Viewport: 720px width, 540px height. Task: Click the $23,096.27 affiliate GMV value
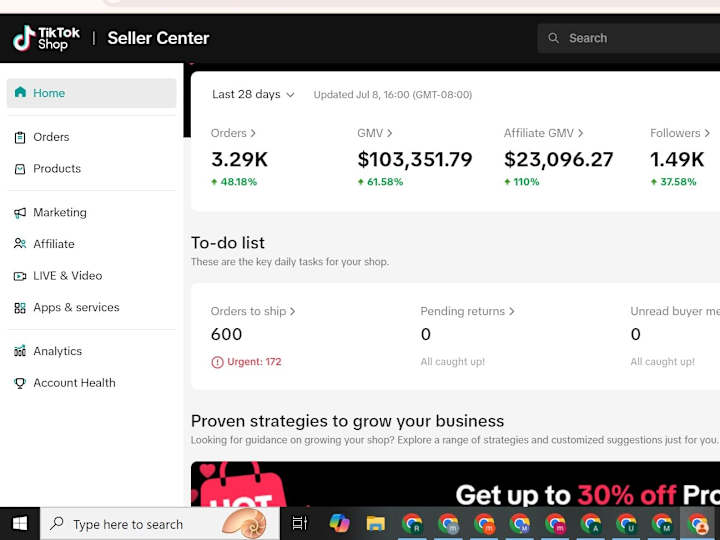pyautogui.click(x=558, y=159)
